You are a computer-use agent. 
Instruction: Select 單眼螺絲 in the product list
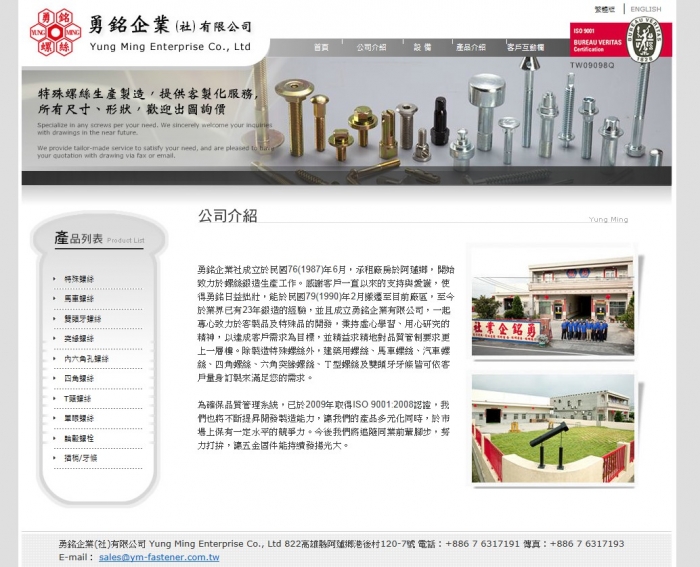point(79,418)
